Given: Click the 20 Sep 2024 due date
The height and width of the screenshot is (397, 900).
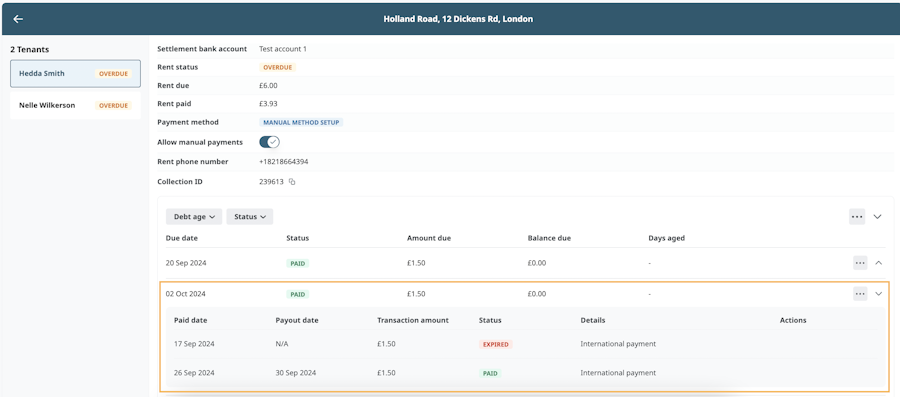Looking at the screenshot, I should click(x=186, y=263).
